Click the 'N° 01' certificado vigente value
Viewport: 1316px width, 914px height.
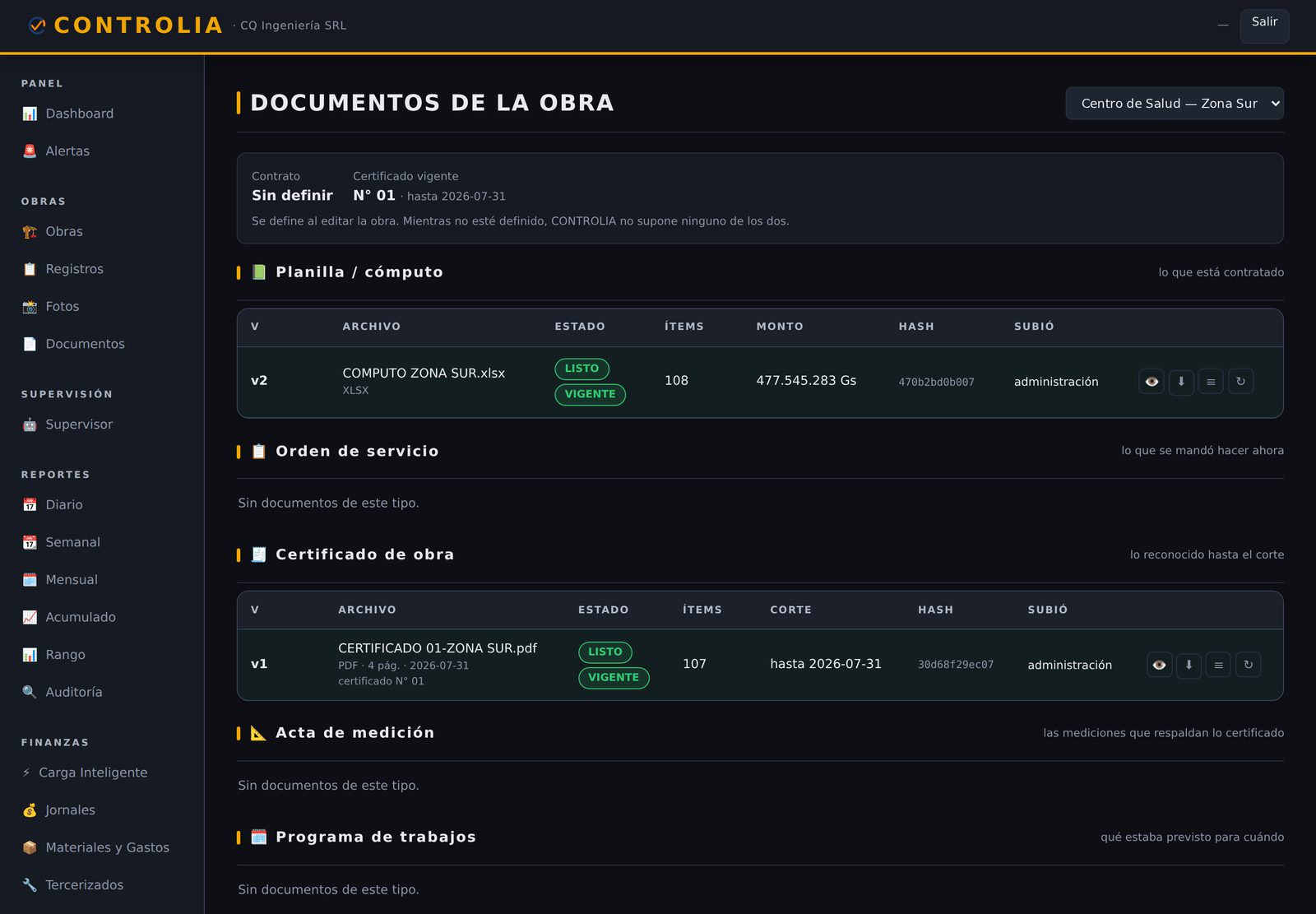(x=374, y=196)
